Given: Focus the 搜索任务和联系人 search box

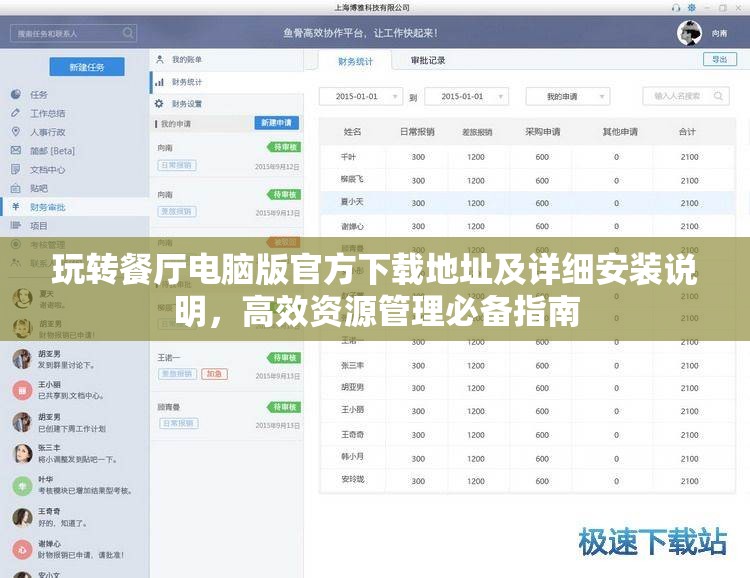Looking at the screenshot, I should [74, 33].
